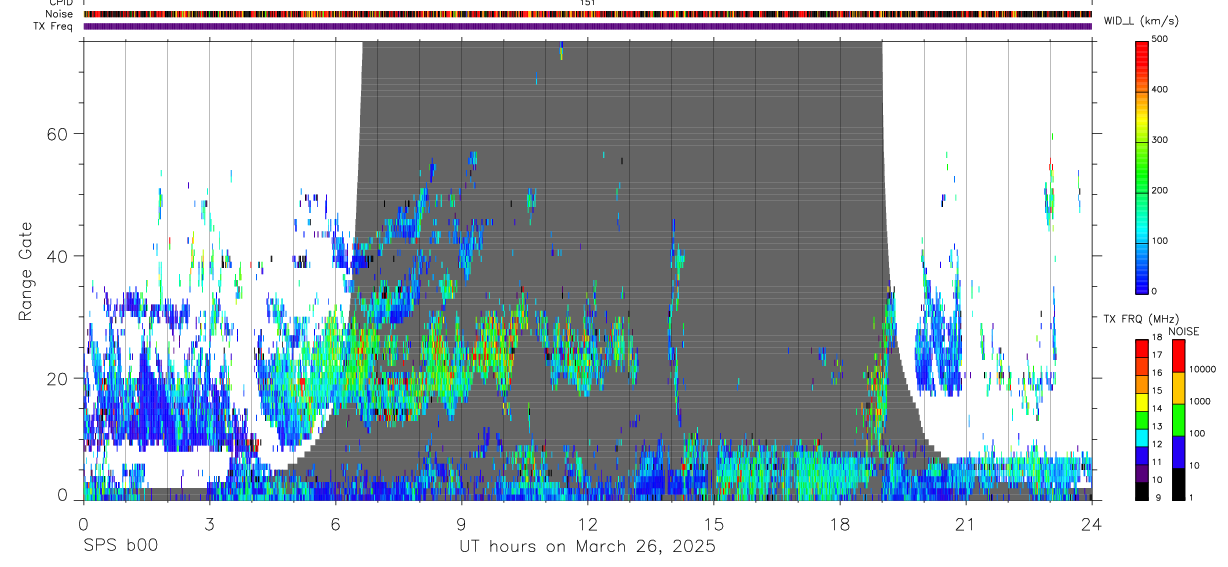Image resolution: width=1228 pixels, height=567 pixels.
Task: Click the 'NOISE' legend title
Action: tap(1183, 331)
